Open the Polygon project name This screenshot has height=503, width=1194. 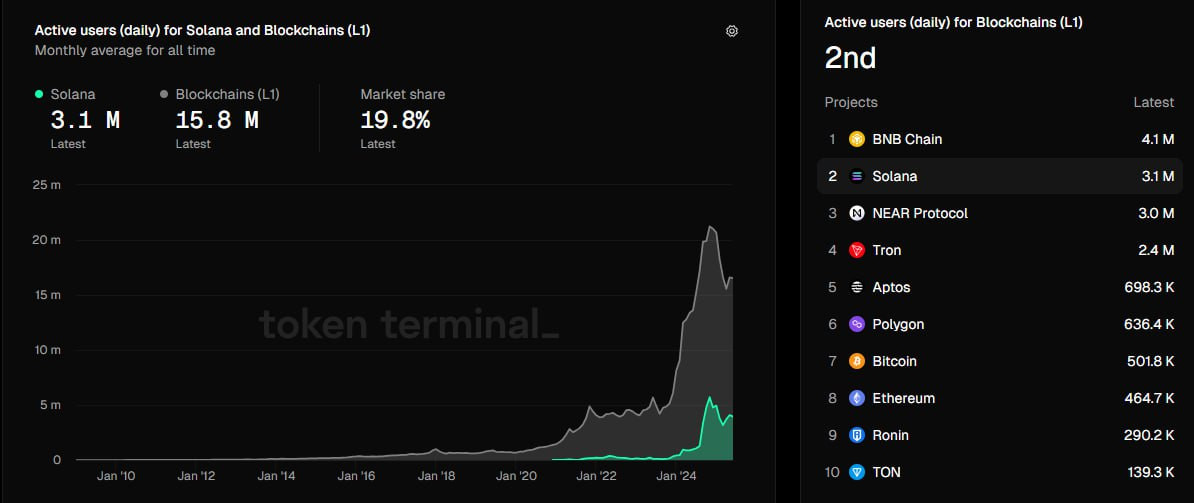[898, 324]
